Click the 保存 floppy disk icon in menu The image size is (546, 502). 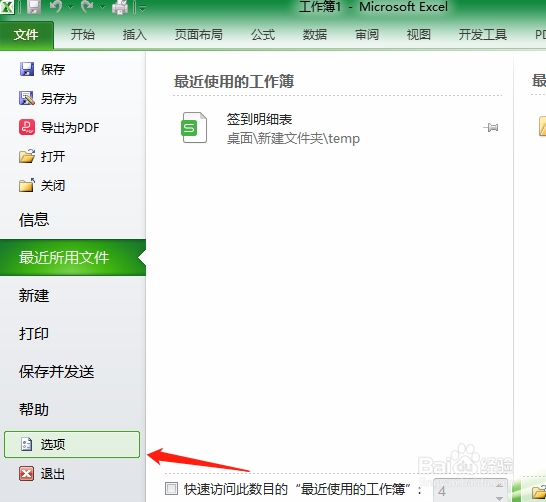click(27, 69)
